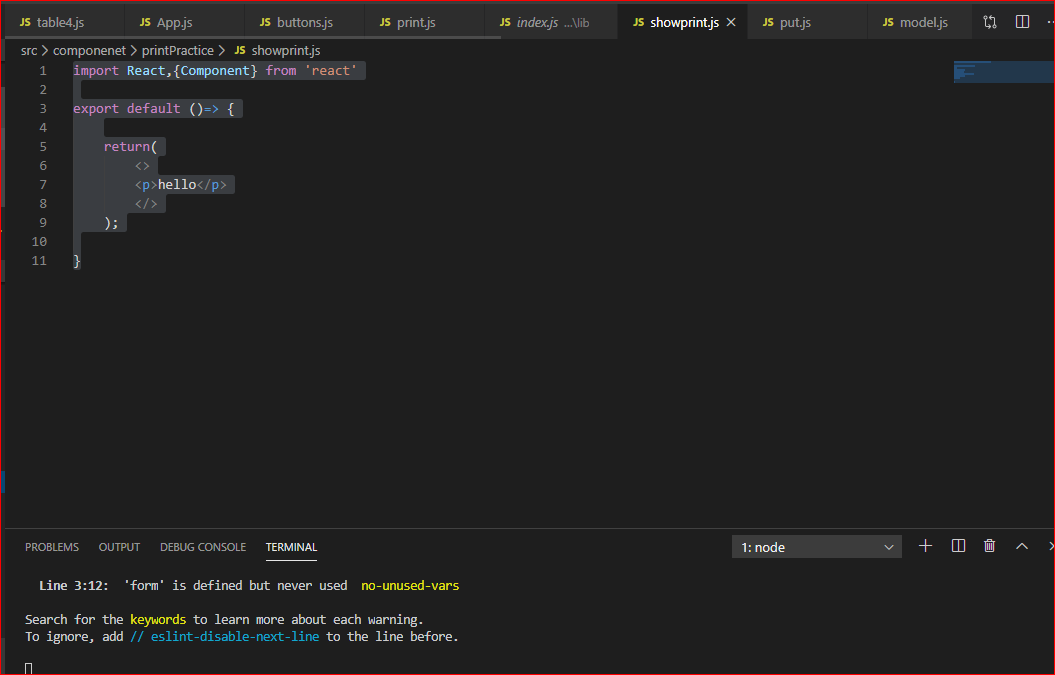Create a new terminal with plus icon
Image resolution: width=1055 pixels, height=675 pixels.
pos(925,546)
